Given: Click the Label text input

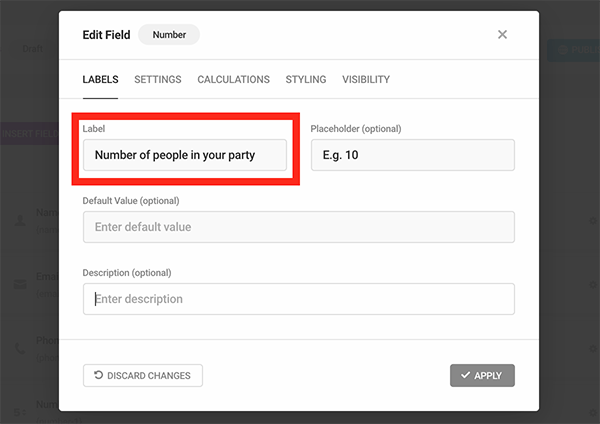Looking at the screenshot, I should tap(185, 155).
